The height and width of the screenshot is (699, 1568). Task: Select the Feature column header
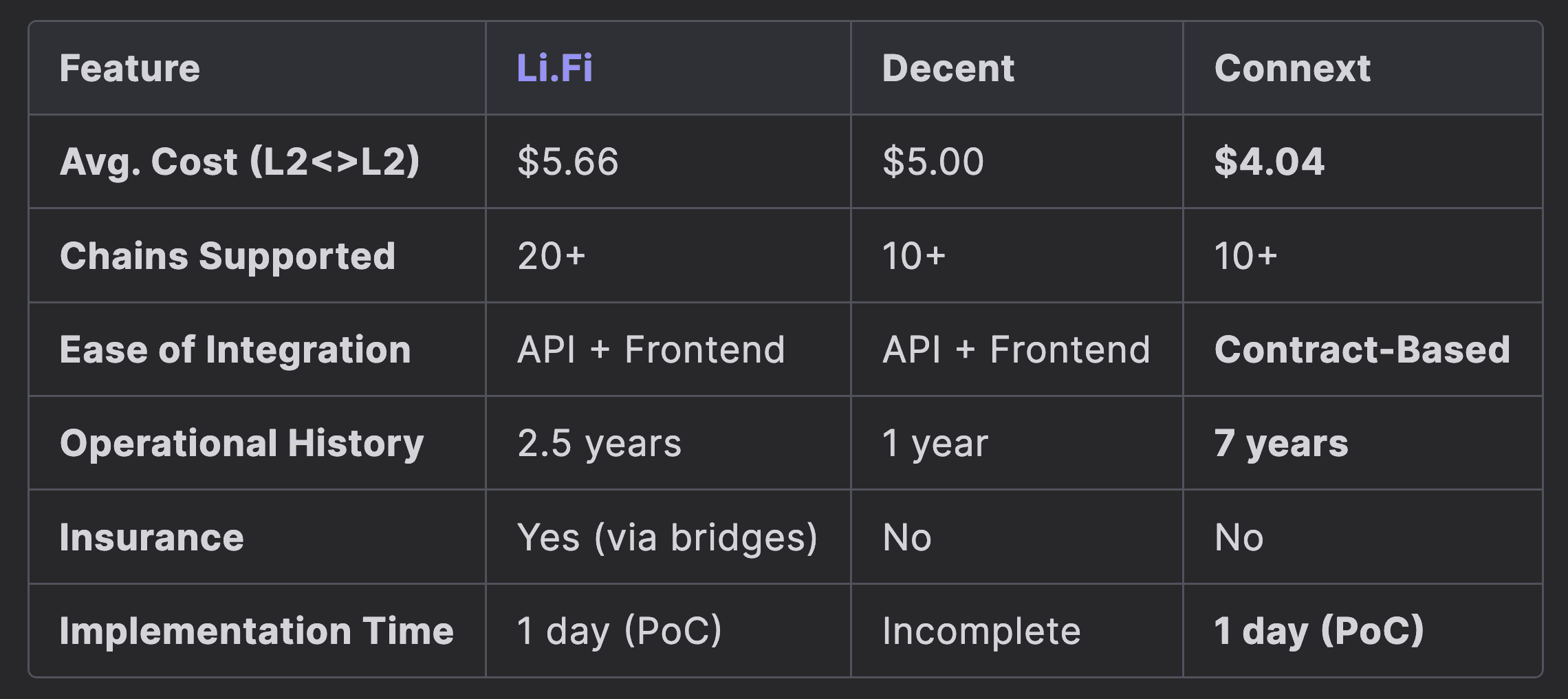pyautogui.click(x=130, y=68)
